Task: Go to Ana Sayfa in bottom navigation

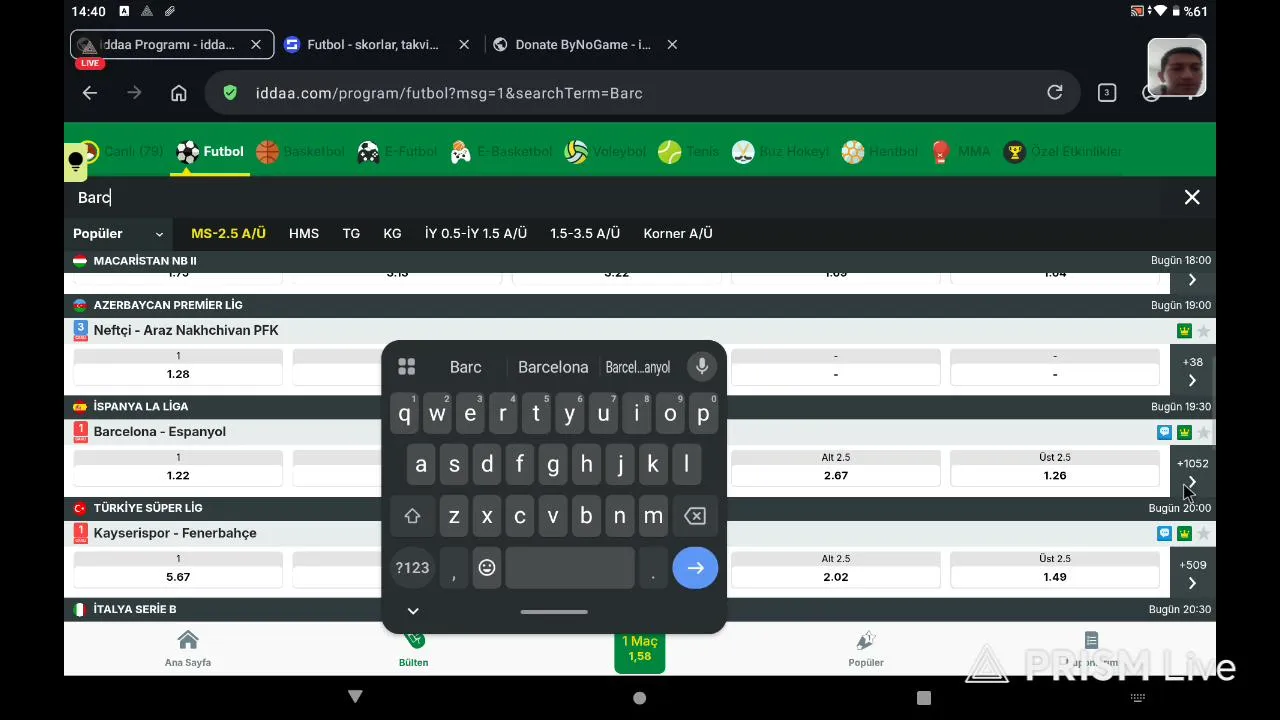Action: 188,649
